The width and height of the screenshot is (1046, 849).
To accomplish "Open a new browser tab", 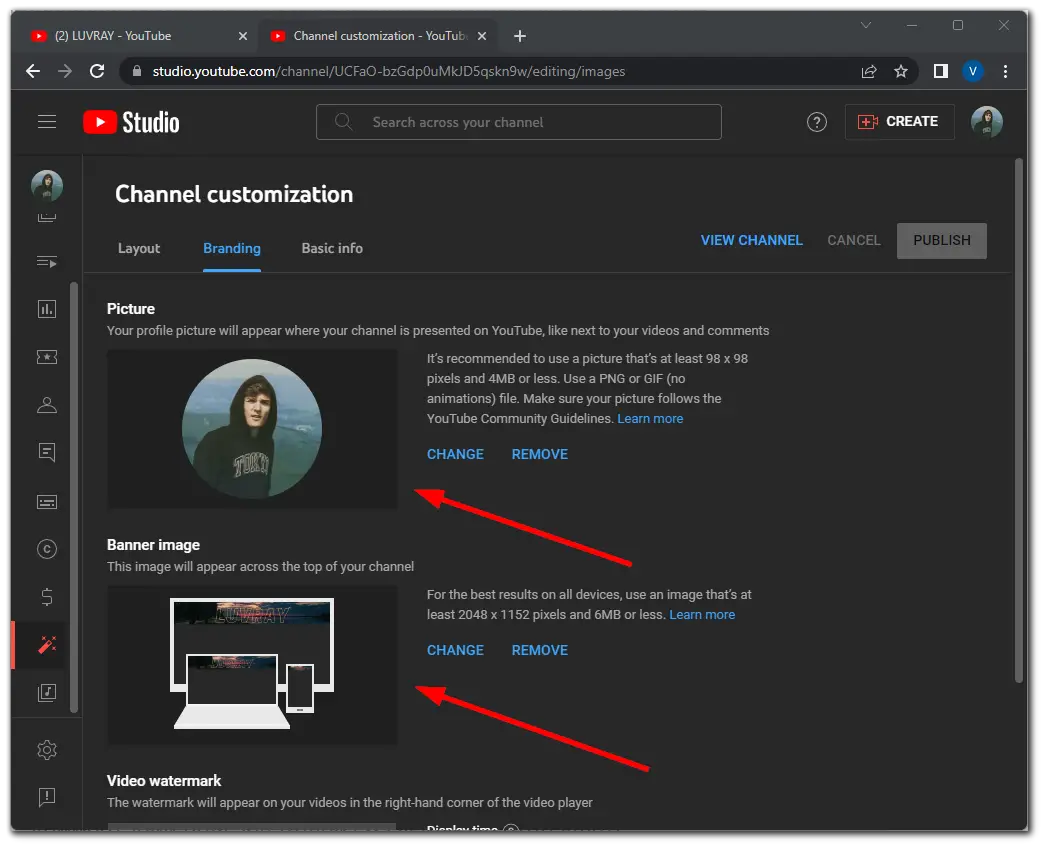I will click(x=520, y=36).
